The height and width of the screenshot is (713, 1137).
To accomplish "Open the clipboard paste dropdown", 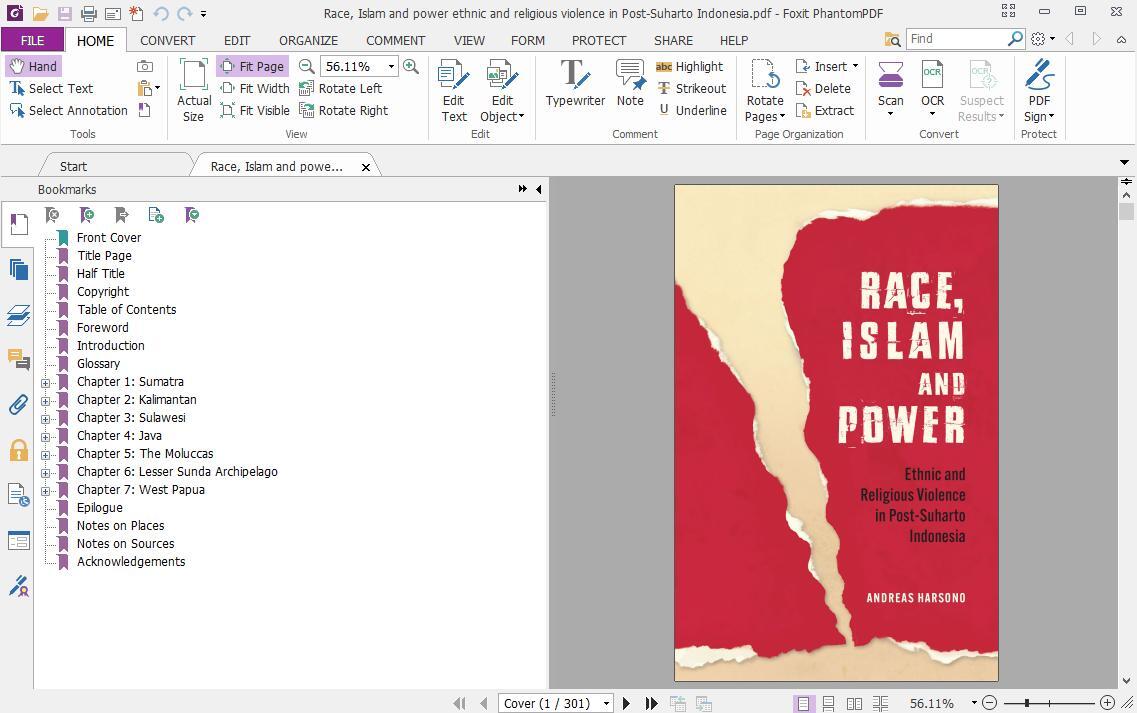I will [x=149, y=88].
